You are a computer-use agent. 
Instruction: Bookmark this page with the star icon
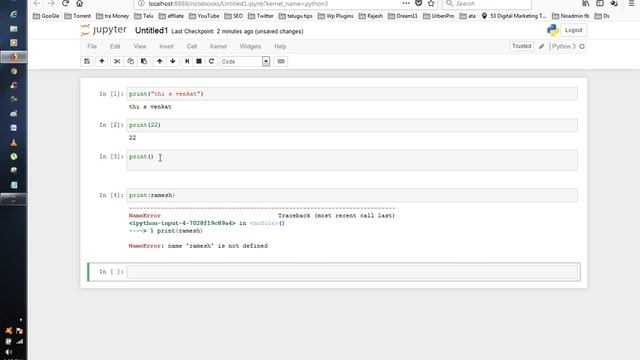click(431, 3)
